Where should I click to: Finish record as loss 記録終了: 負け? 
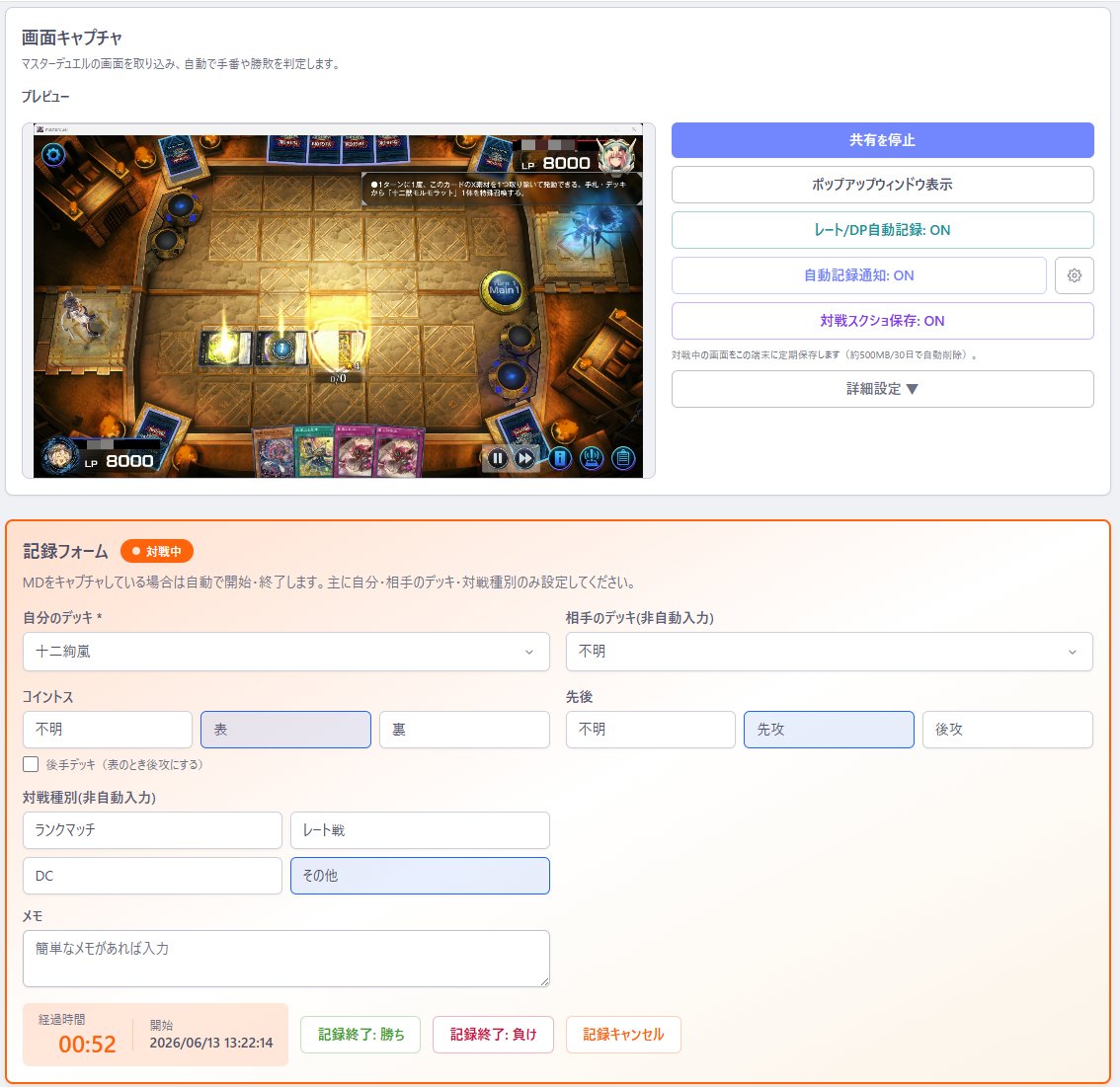click(x=493, y=1034)
